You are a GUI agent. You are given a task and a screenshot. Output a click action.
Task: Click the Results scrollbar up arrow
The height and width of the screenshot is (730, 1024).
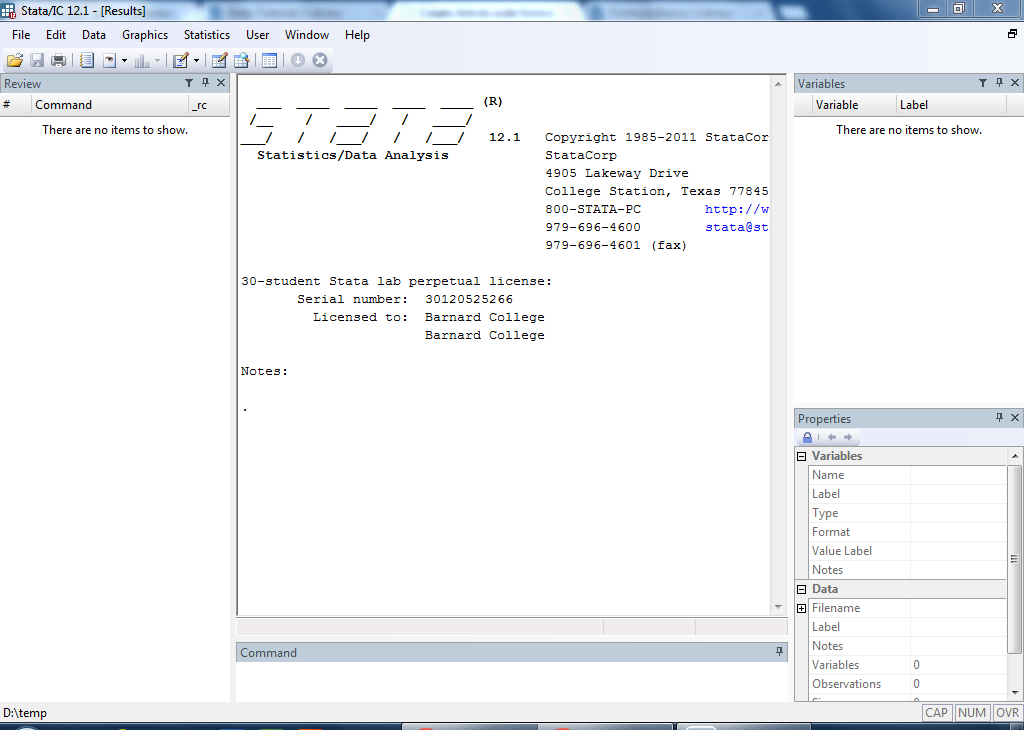pos(778,84)
